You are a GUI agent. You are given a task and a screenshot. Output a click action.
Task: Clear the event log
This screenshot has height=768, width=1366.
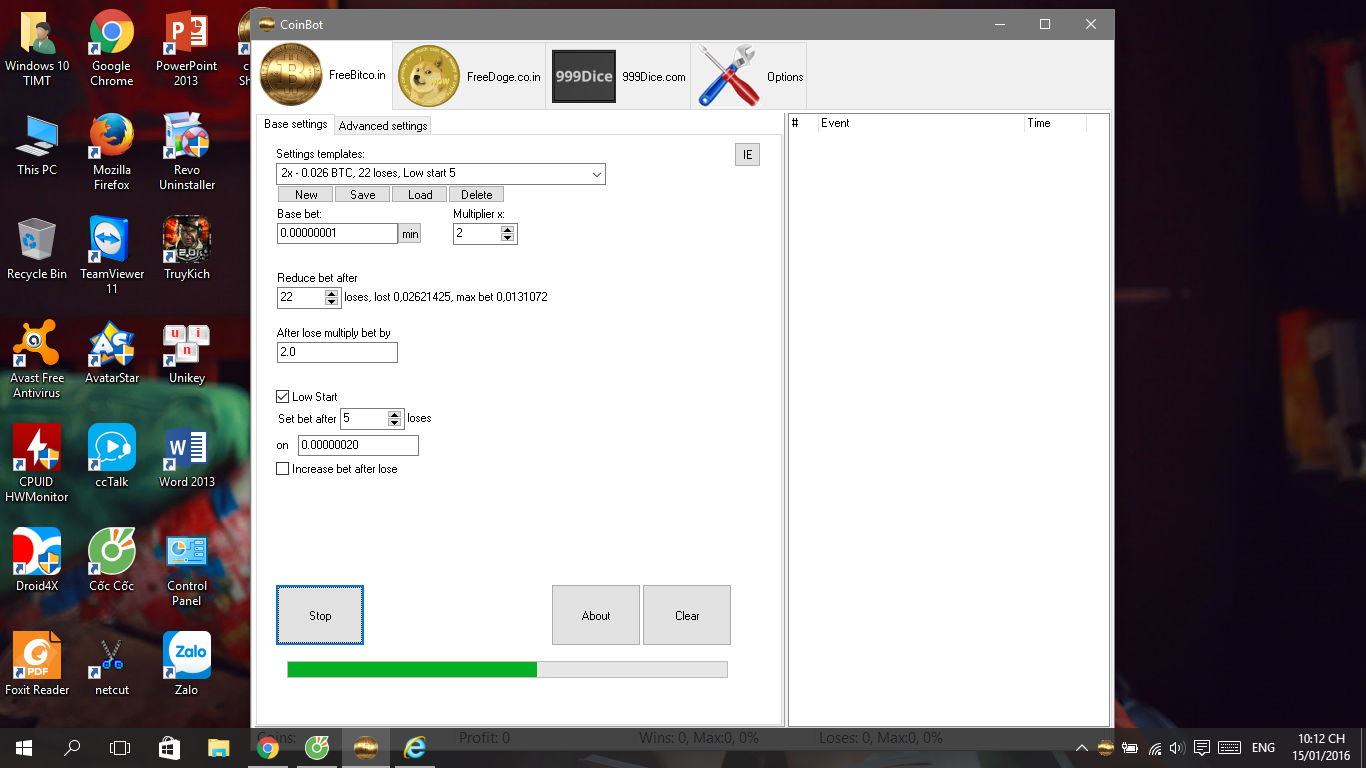pyautogui.click(x=687, y=615)
